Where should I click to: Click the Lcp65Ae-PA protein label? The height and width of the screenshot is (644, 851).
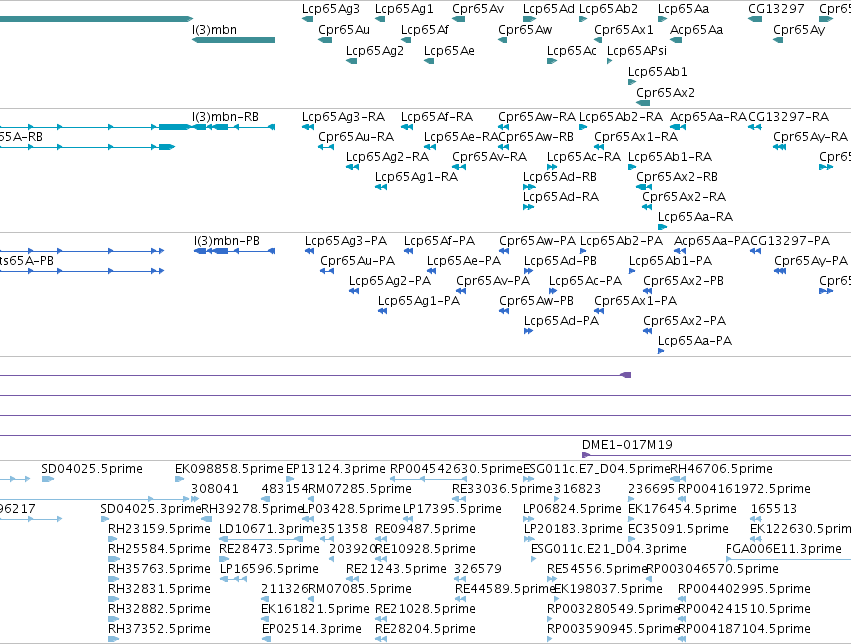(x=463, y=260)
